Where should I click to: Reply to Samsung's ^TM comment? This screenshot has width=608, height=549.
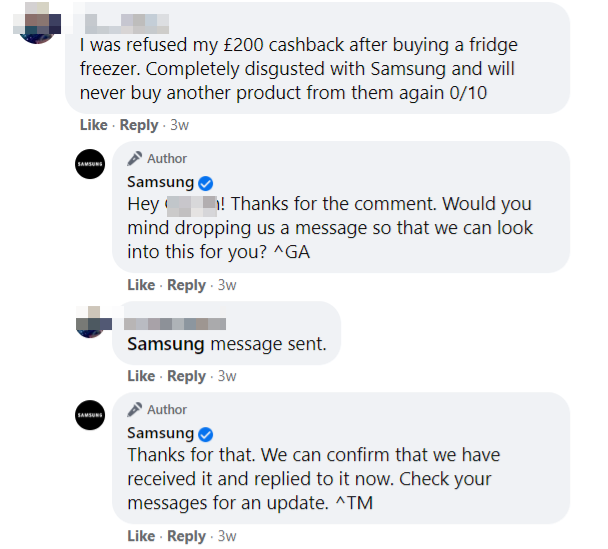(186, 536)
